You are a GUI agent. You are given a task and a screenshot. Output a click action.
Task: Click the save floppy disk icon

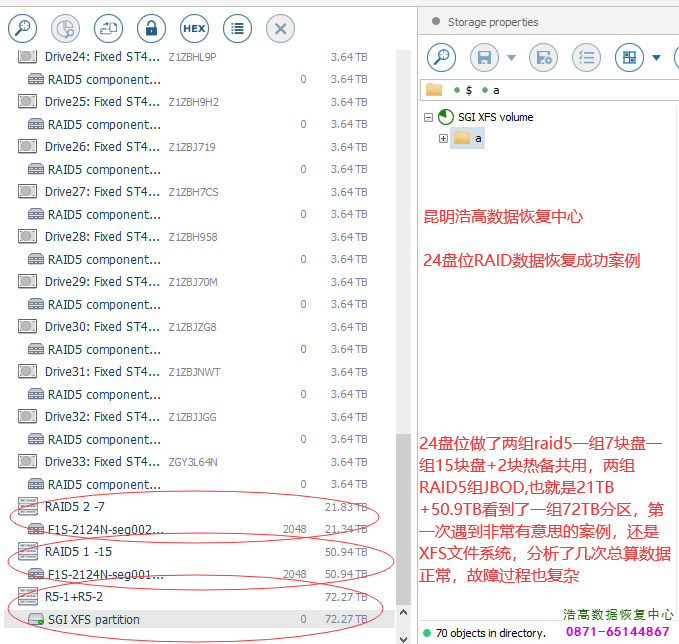pos(485,57)
